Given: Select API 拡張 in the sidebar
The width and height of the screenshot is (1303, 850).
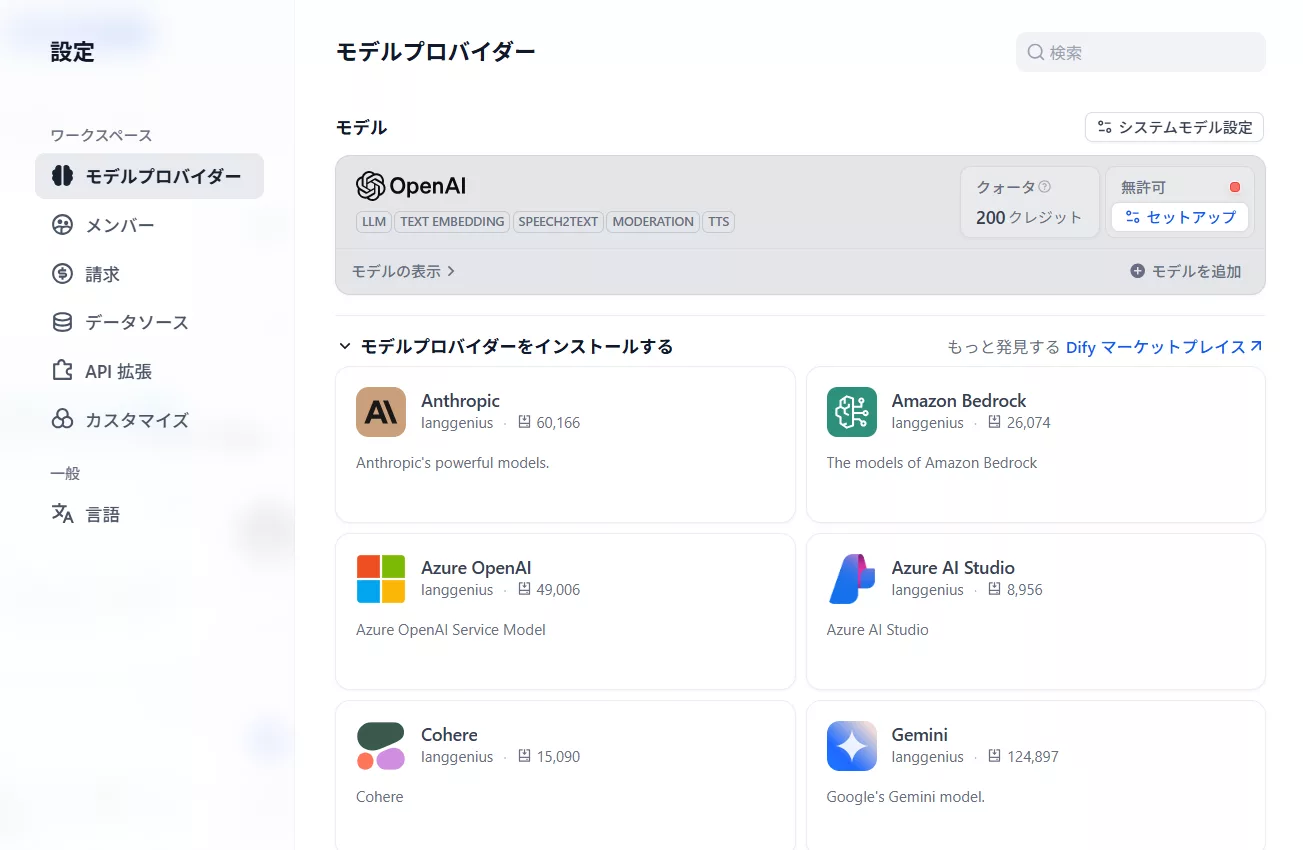Looking at the screenshot, I should pos(118,371).
